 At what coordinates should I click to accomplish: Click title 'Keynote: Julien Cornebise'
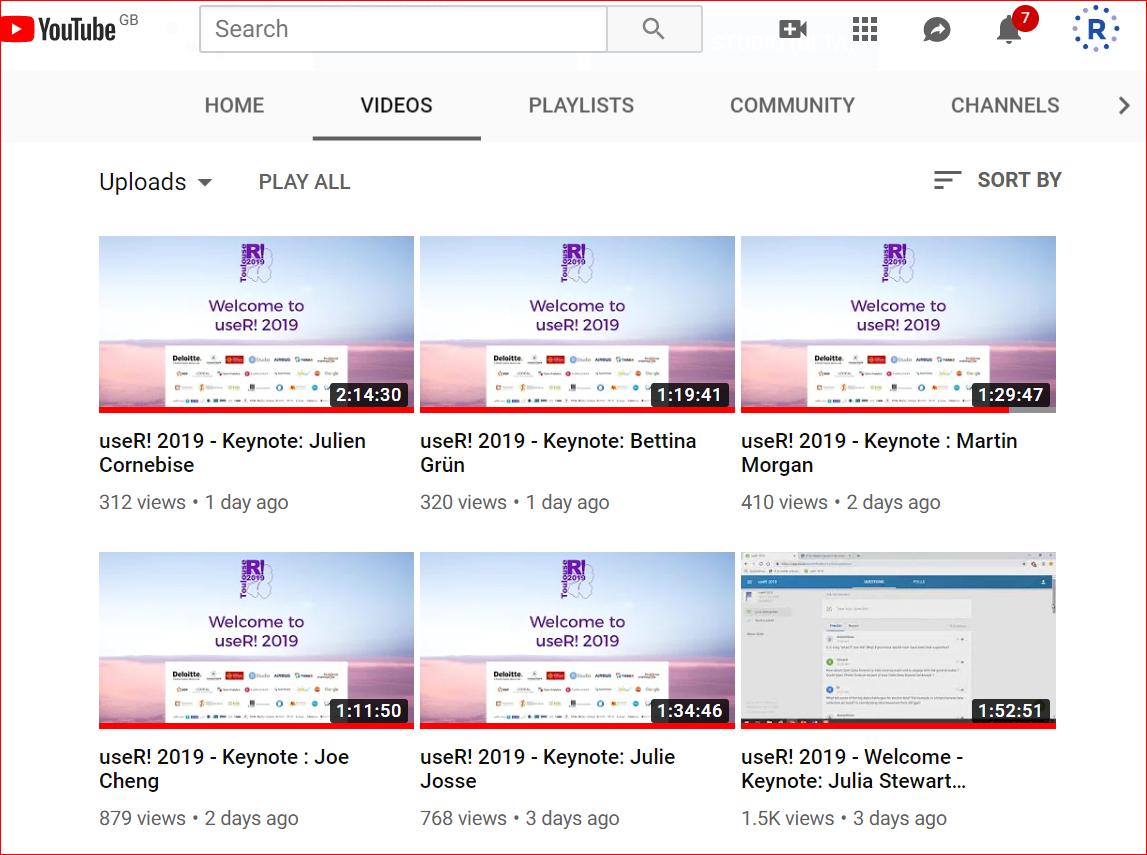233,453
